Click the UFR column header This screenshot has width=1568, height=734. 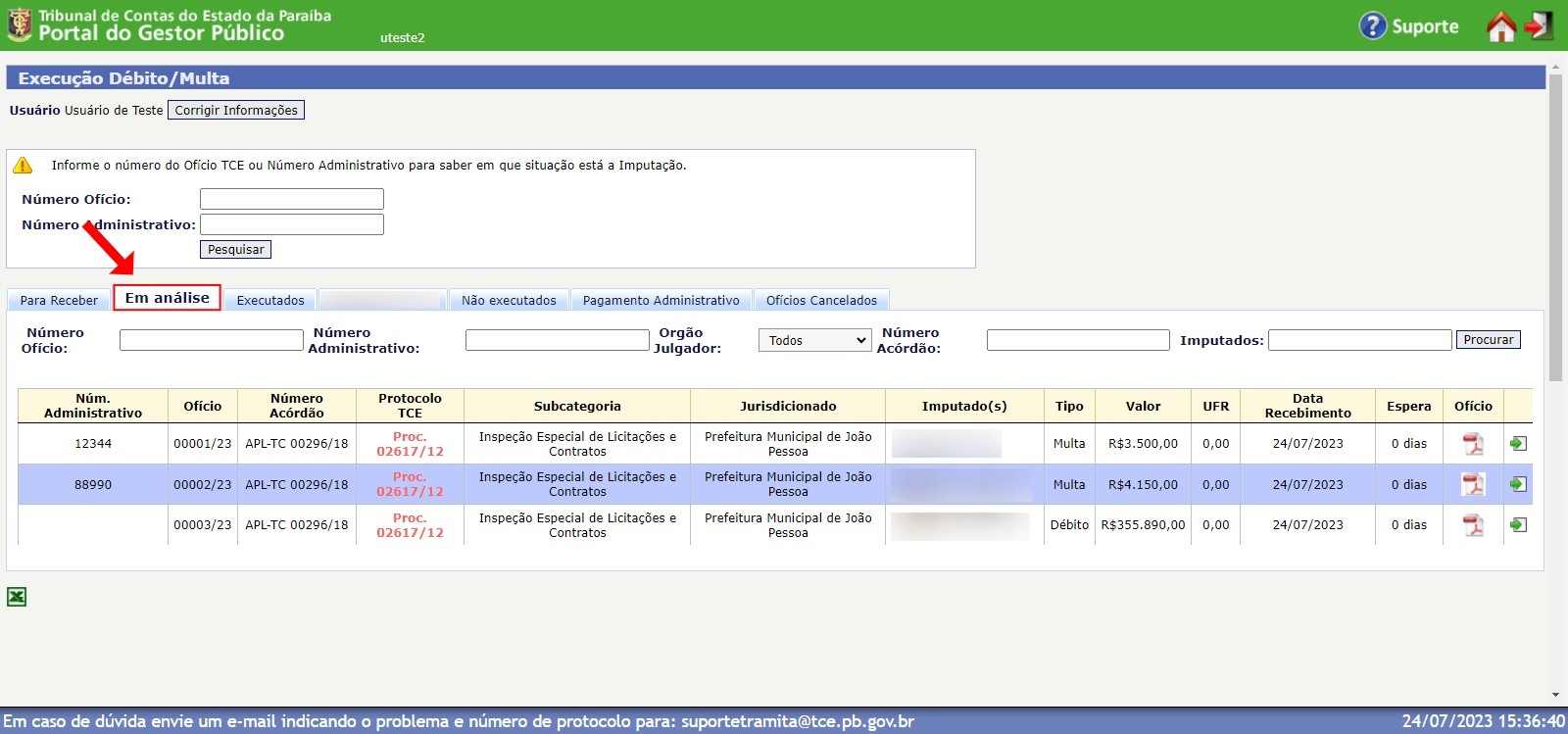tap(1216, 406)
